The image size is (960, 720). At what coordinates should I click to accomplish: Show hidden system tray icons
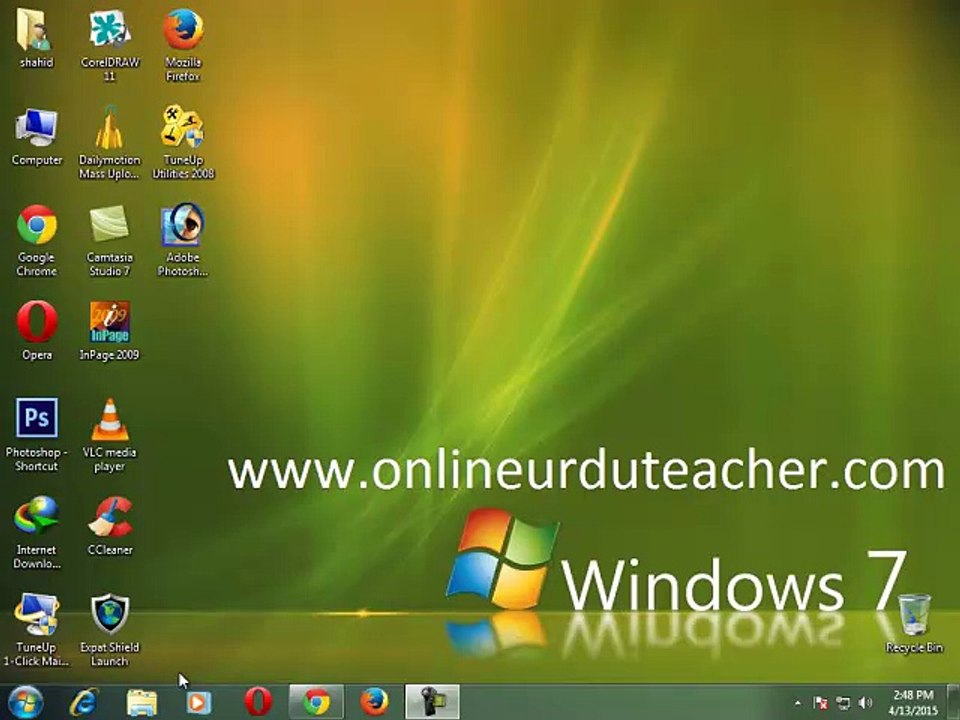tap(798, 703)
